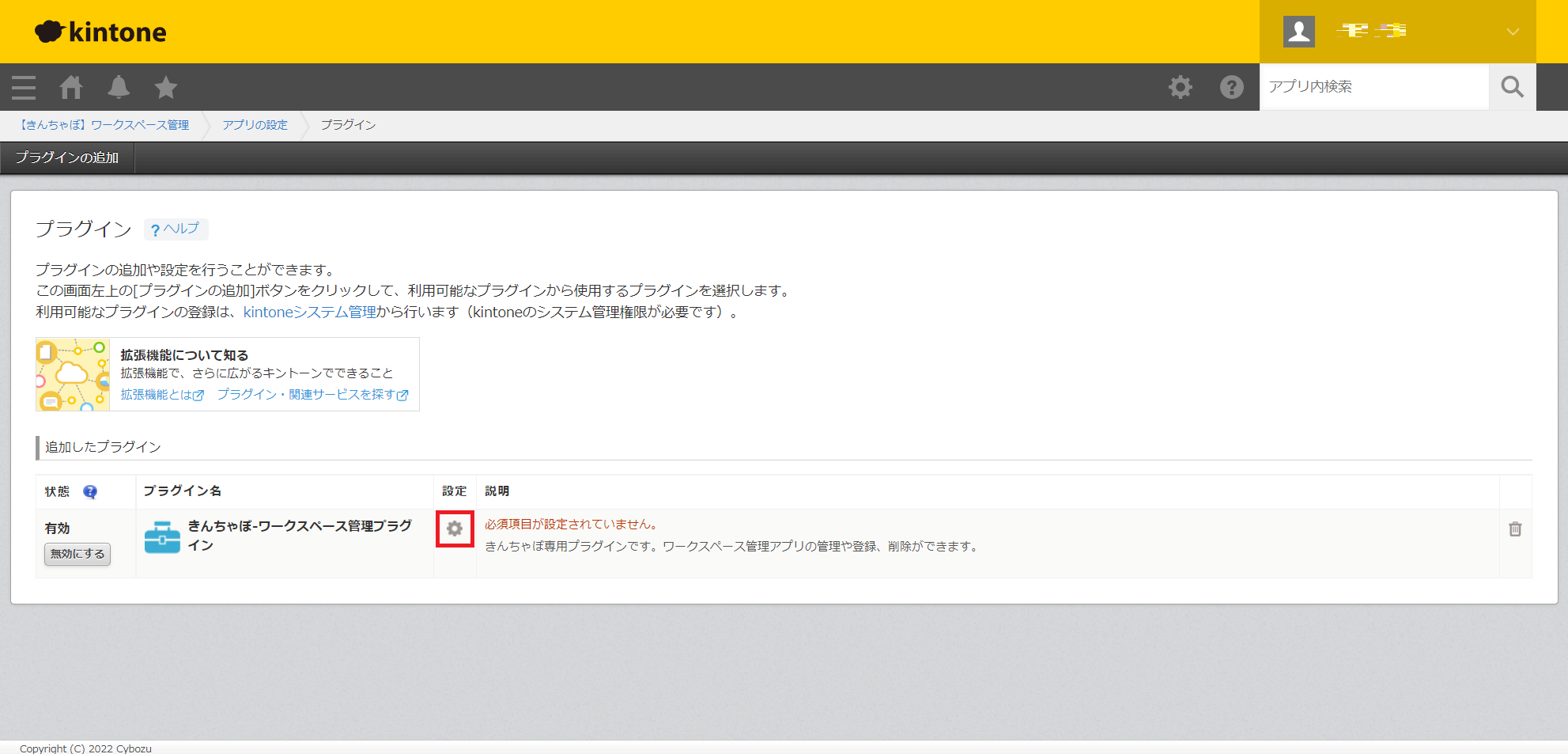Image resolution: width=1568 pixels, height=754 pixels.
Task: Open plugin settings gear for きんちゃぼ plugin
Action: 455,529
